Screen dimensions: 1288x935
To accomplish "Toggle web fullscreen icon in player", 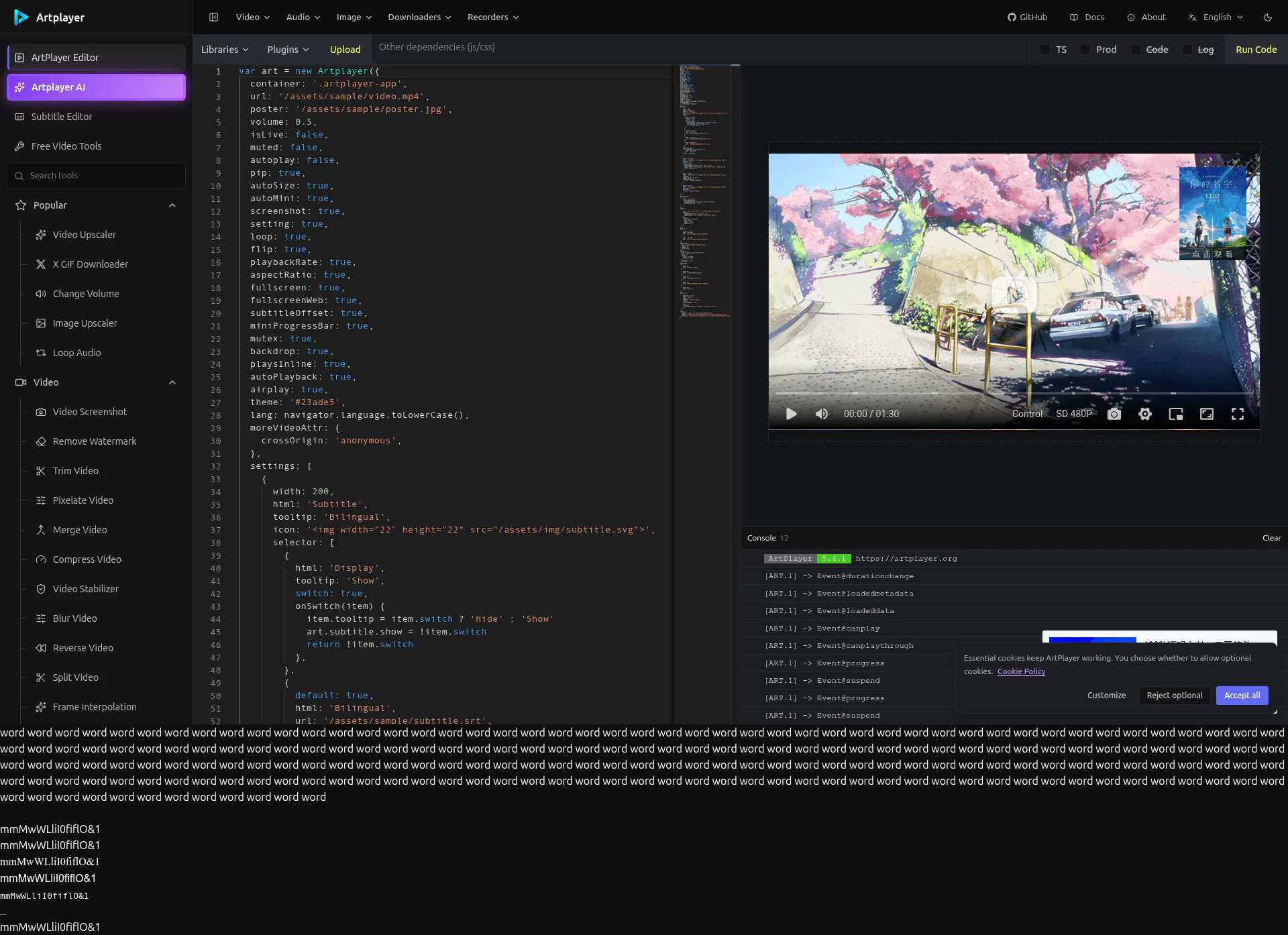I will click(x=1207, y=414).
